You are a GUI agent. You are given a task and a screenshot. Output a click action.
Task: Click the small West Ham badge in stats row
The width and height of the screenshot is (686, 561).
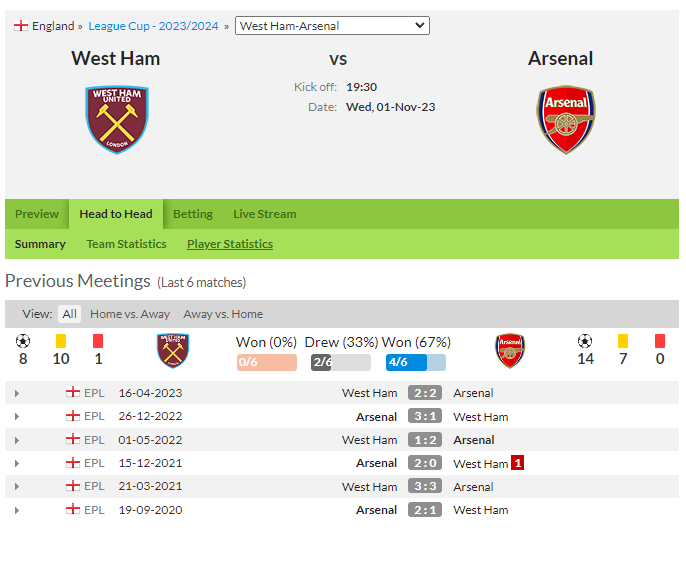pyautogui.click(x=173, y=351)
